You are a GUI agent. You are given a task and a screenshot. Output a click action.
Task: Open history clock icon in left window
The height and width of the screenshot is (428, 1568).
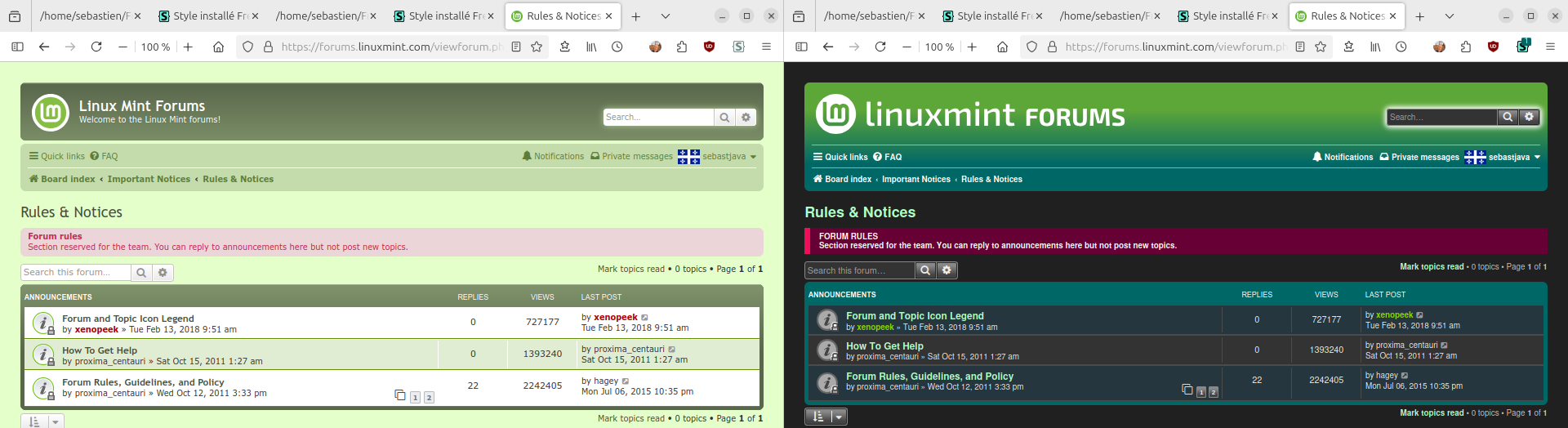click(x=617, y=47)
